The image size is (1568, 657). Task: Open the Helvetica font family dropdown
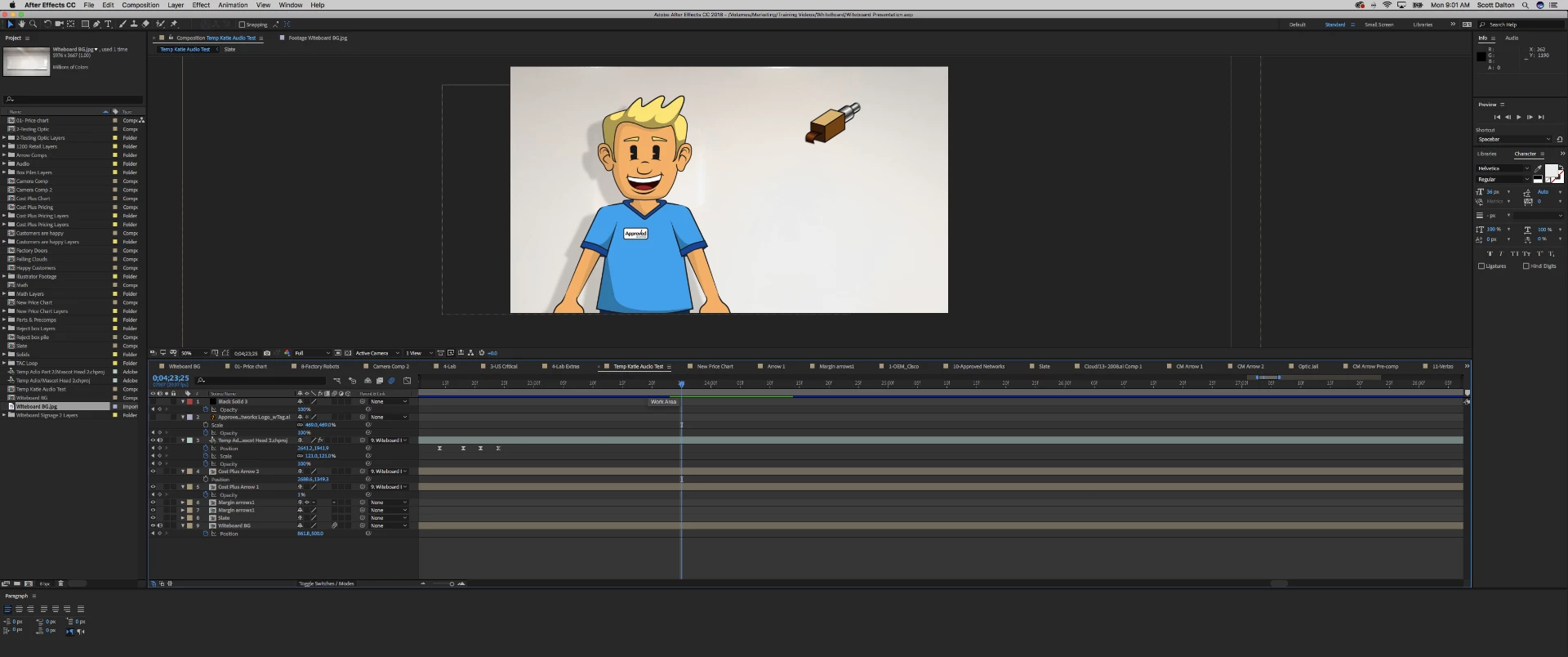point(1503,168)
